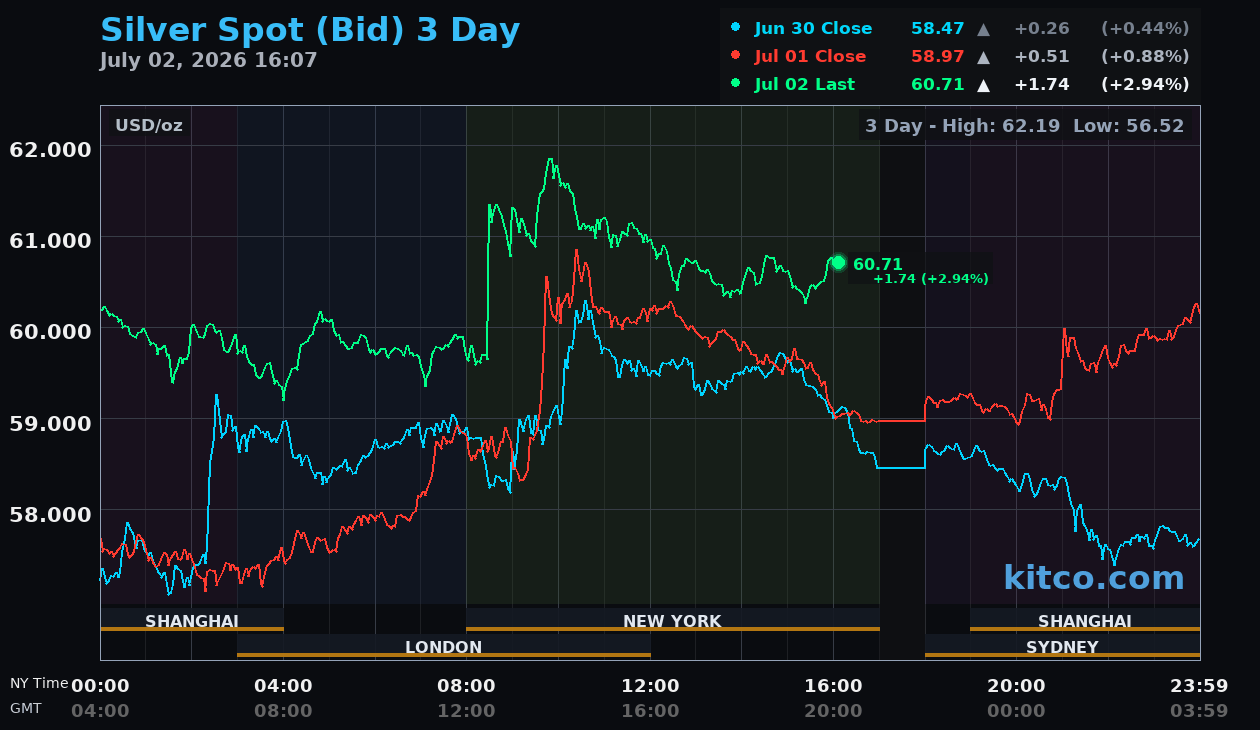1260x730 pixels.
Task: Click the white up arrow beside 60.71
Action: pos(984,85)
